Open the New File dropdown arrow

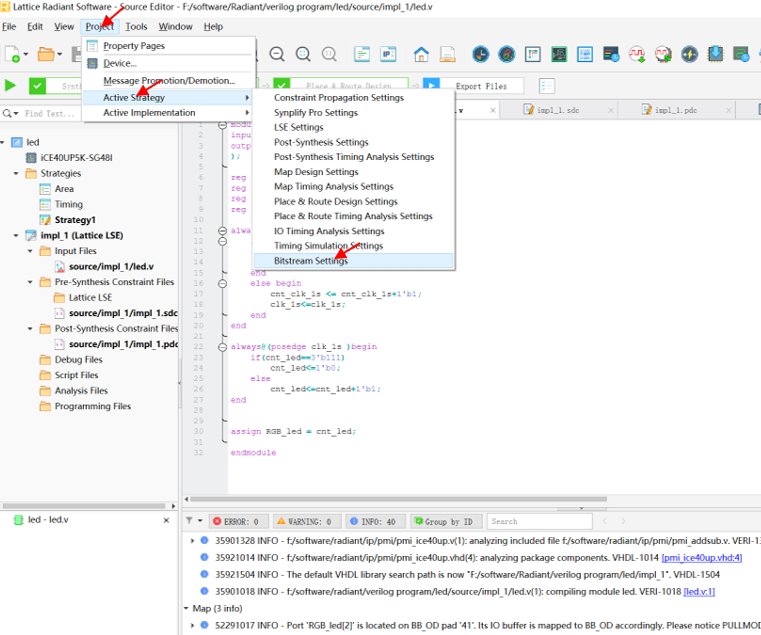click(26, 54)
